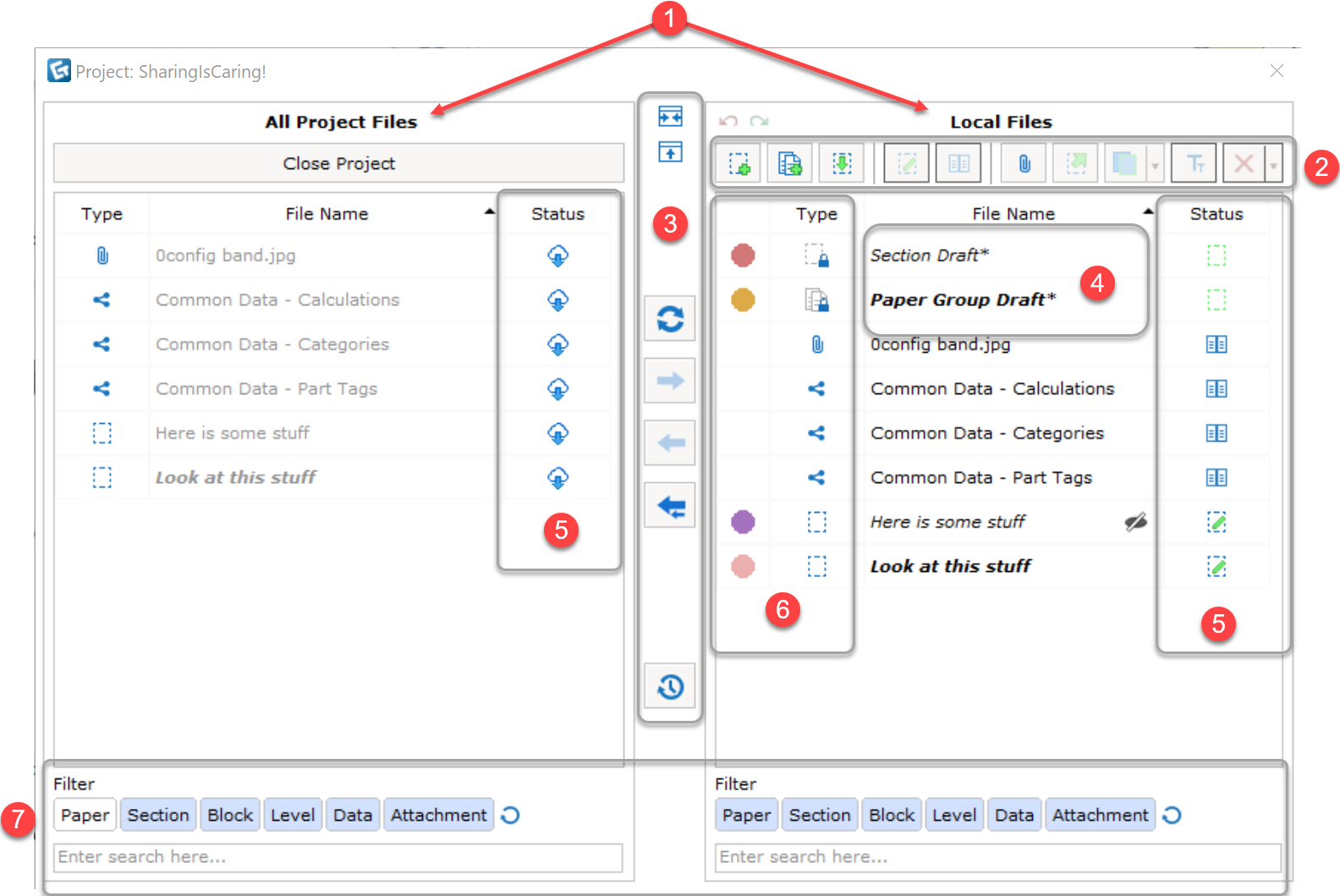Click the hidden eye icon on Here is some stuff

click(x=1135, y=522)
